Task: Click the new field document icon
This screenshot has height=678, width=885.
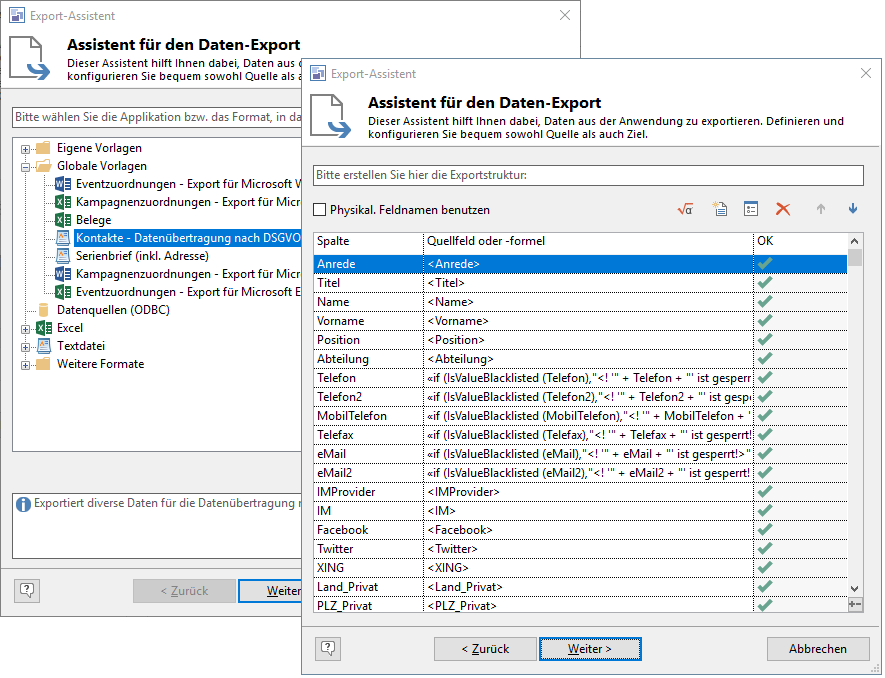Action: [718, 209]
